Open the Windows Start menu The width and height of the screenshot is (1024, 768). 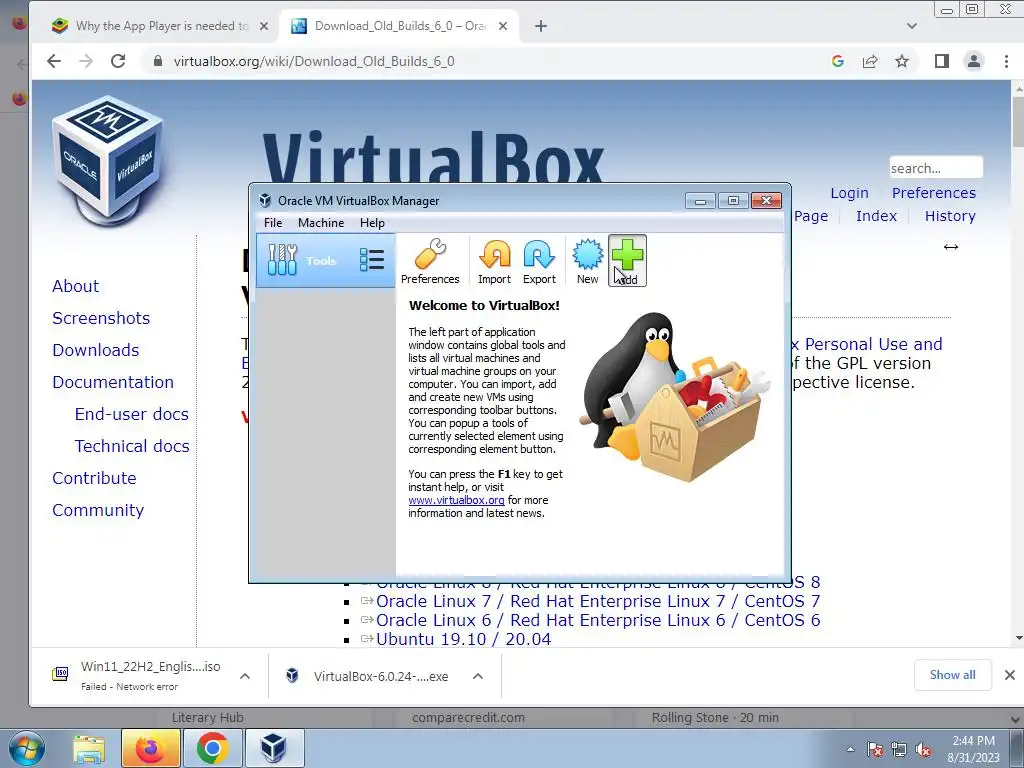click(x=27, y=748)
